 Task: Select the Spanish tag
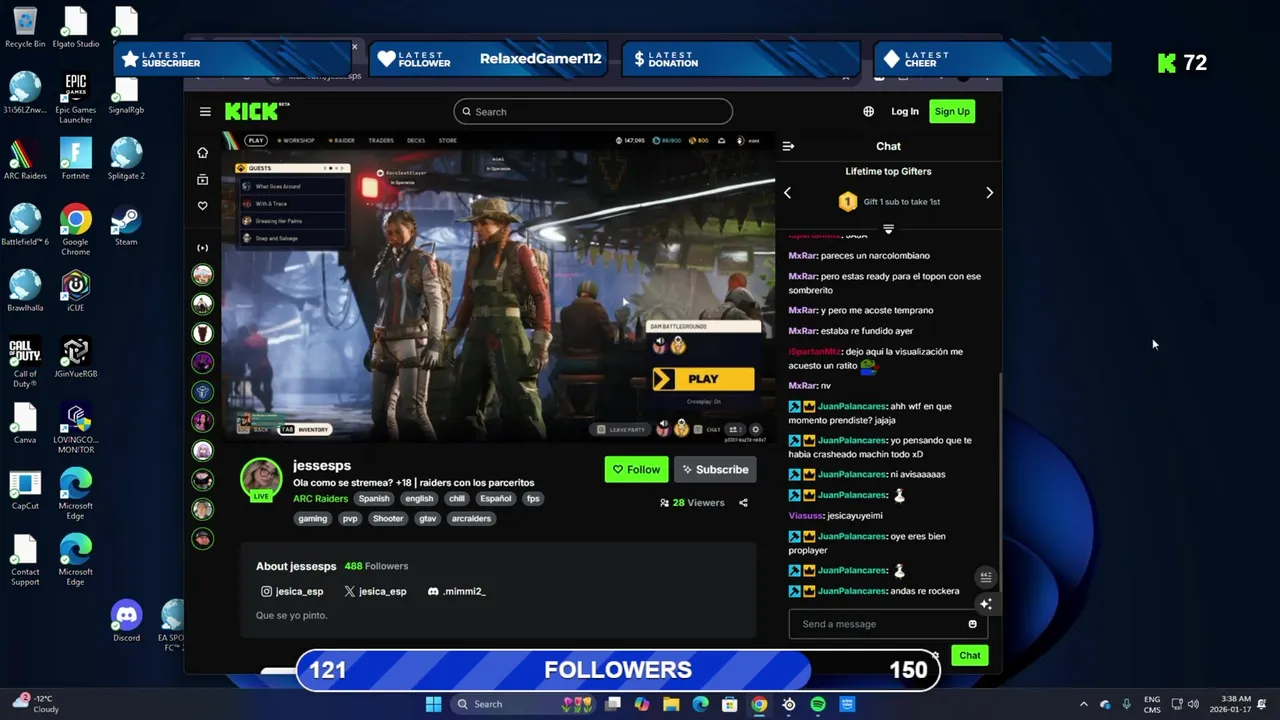pyautogui.click(x=374, y=499)
